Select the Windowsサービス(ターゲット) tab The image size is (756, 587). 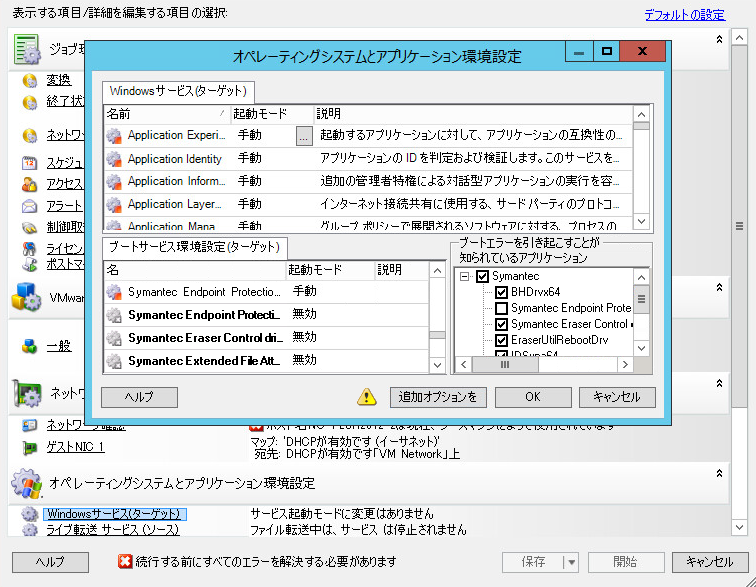click(x=178, y=91)
